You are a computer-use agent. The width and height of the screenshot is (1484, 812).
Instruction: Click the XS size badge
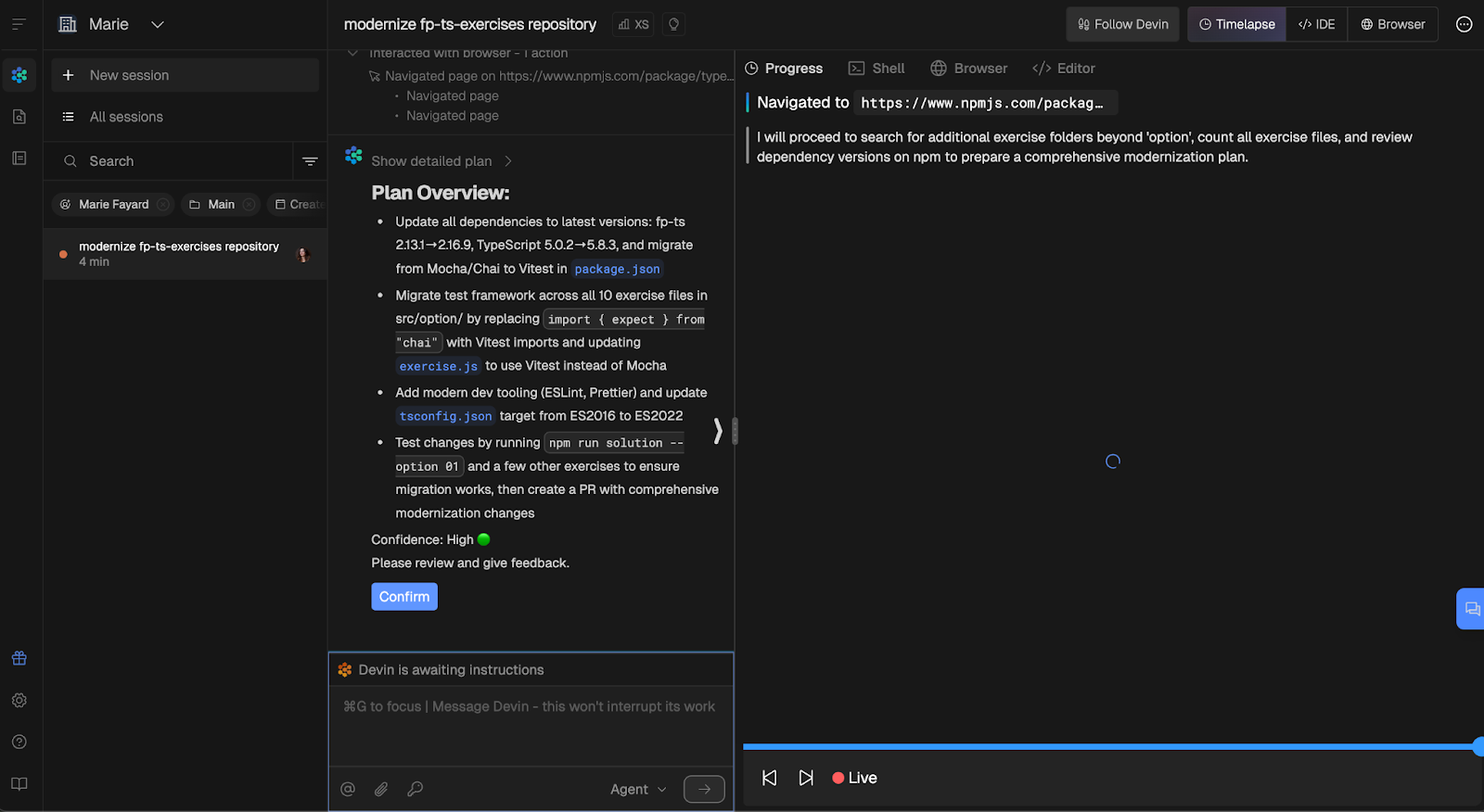pos(633,24)
